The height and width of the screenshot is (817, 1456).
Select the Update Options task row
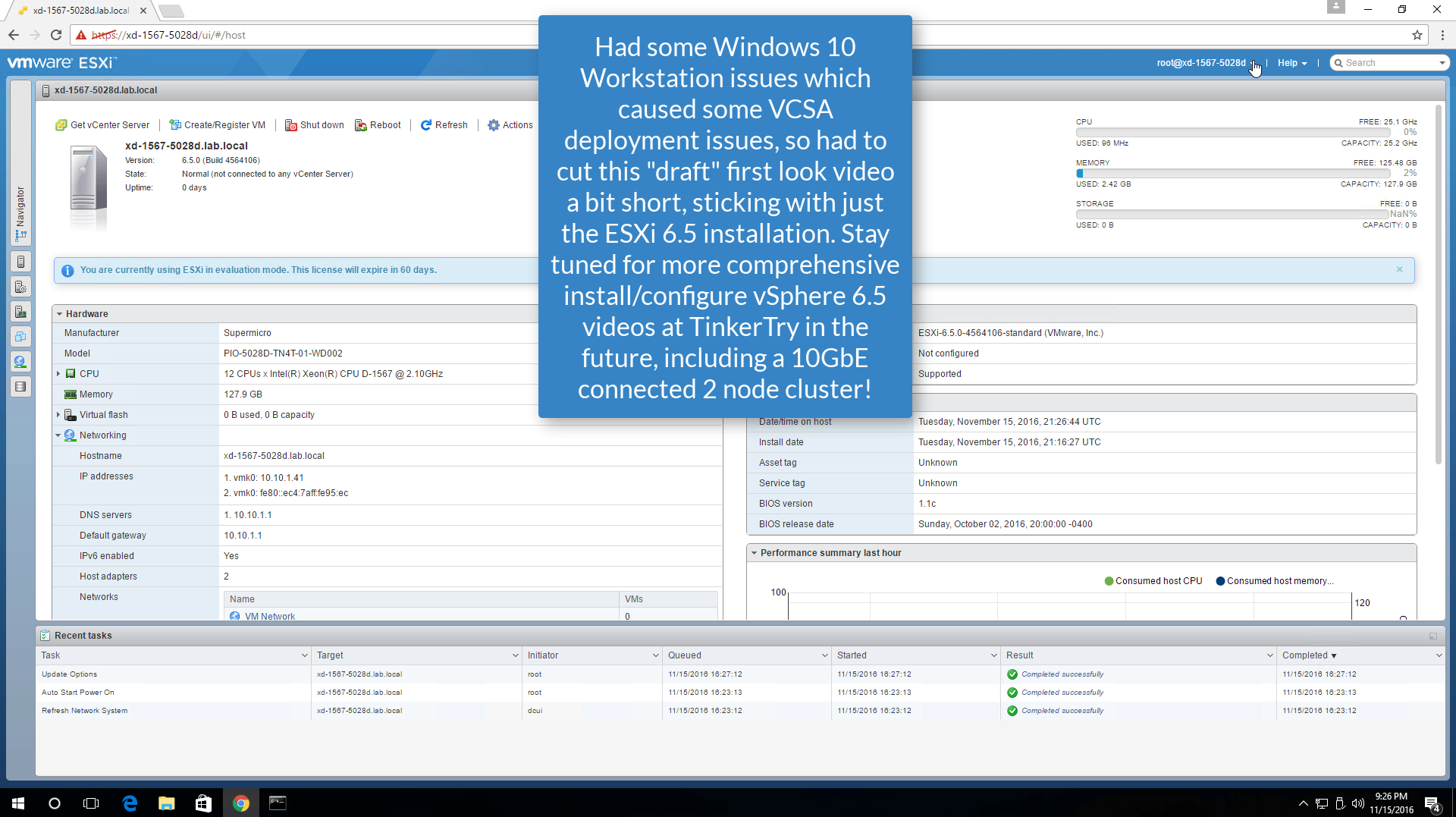pyautogui.click(x=740, y=674)
